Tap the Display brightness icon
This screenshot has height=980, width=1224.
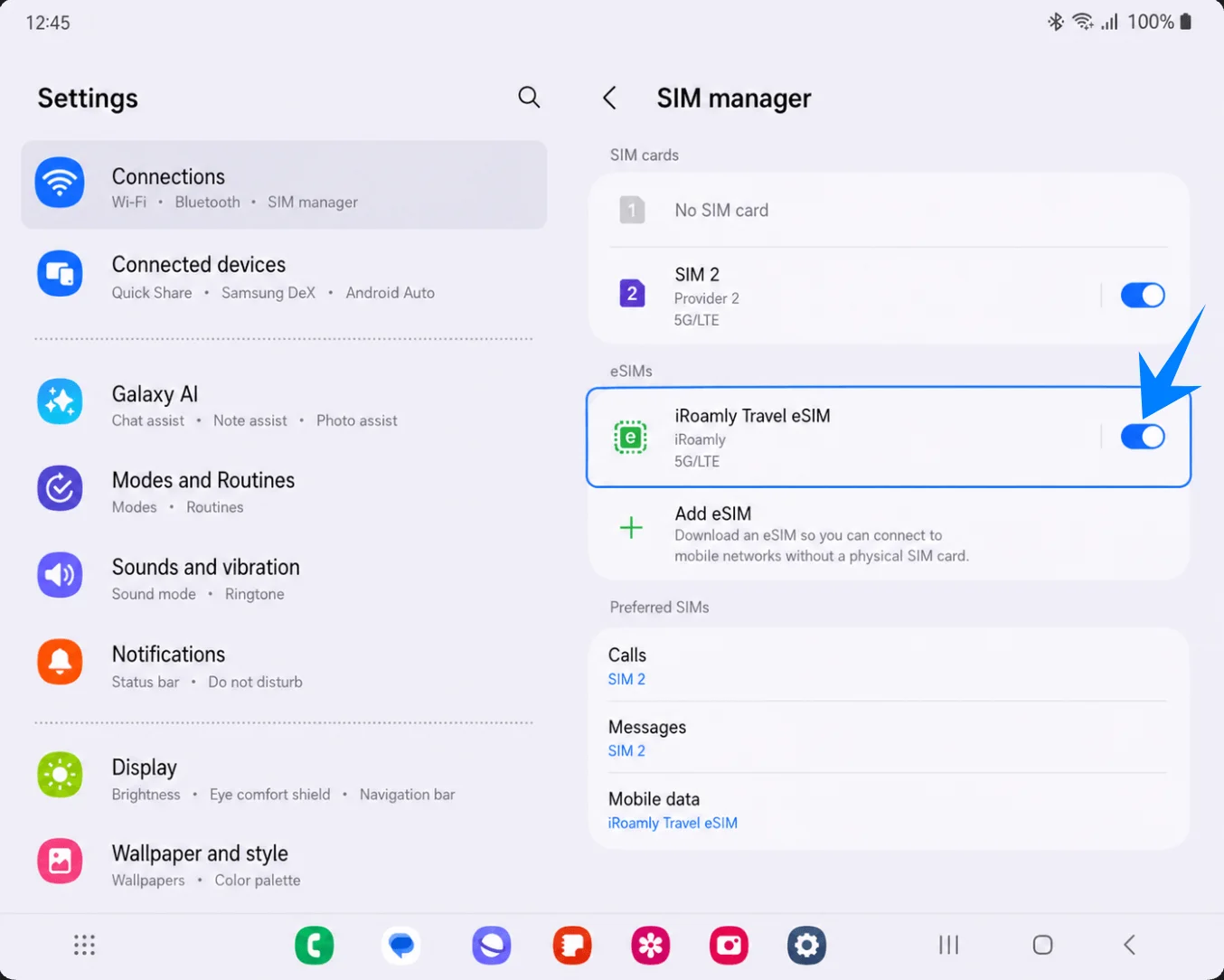click(x=60, y=775)
